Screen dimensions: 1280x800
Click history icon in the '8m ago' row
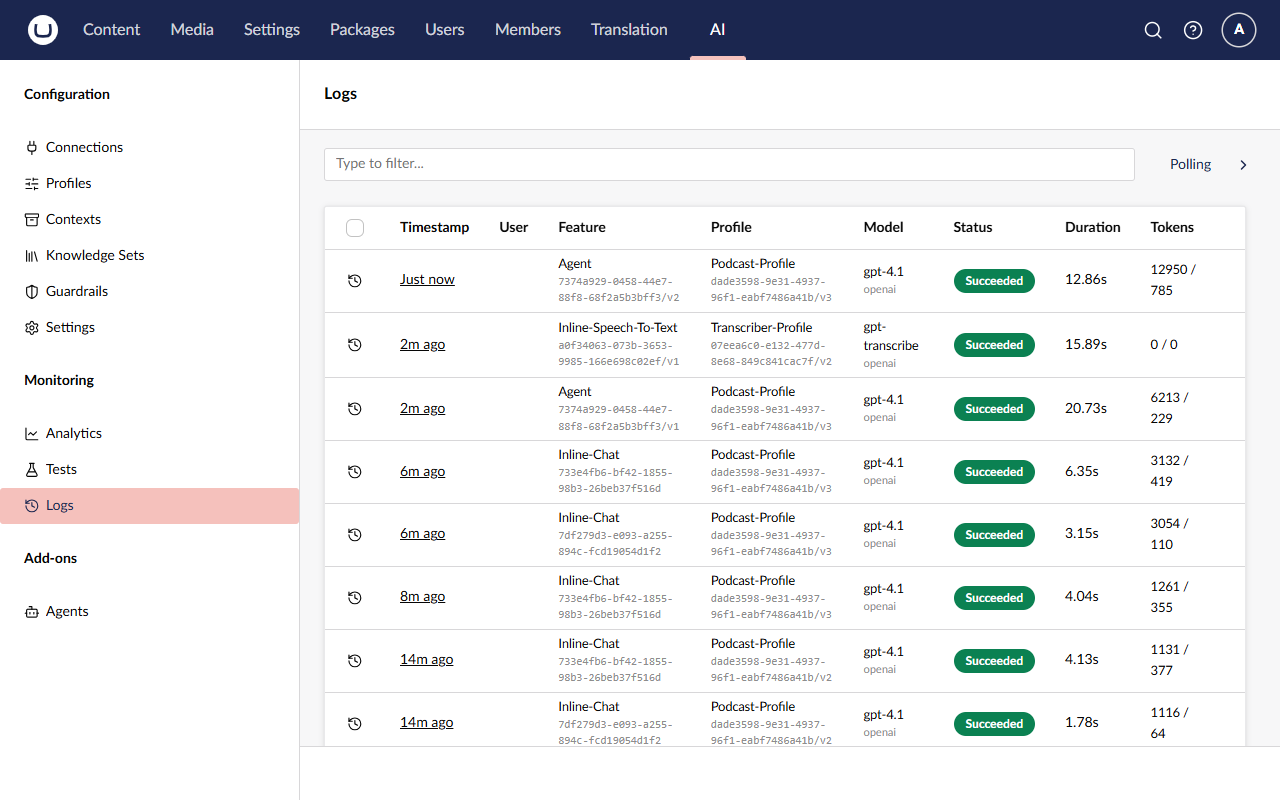pos(354,598)
